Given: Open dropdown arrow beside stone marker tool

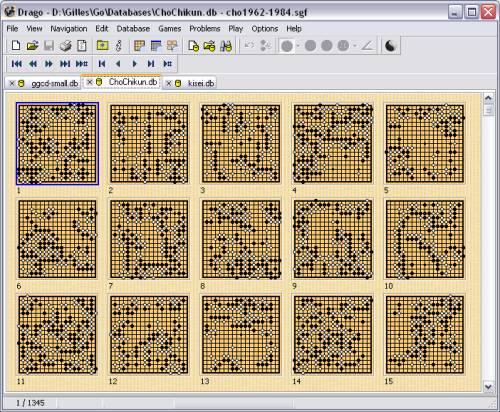Looking at the screenshot, I should click(298, 46).
